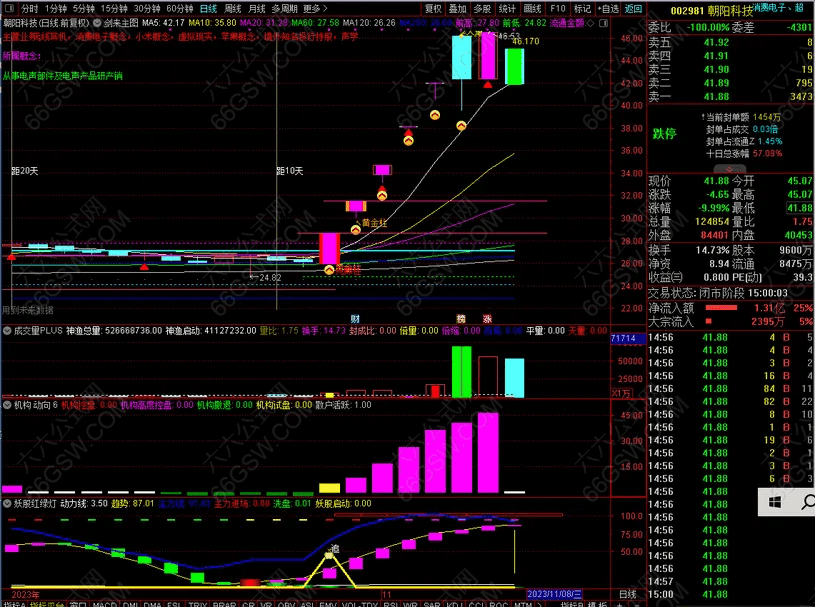Click the 002981 朝阳科技 stock title
The width and height of the screenshot is (815, 607).
(711, 10)
